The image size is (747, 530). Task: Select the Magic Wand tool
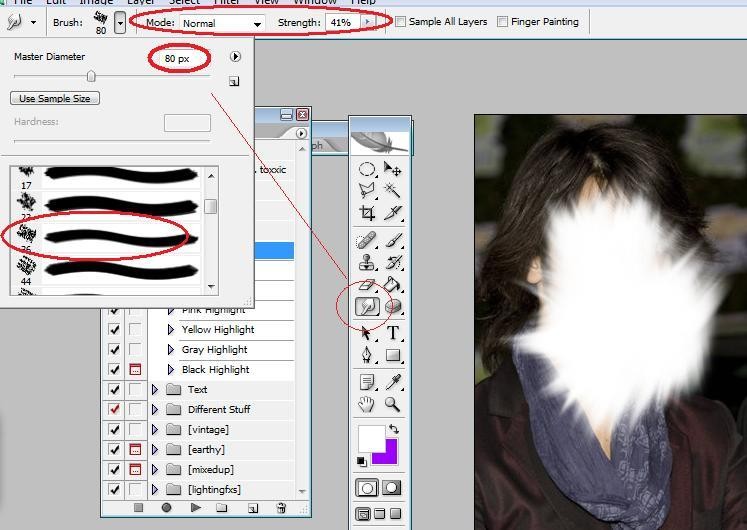tap(393, 190)
